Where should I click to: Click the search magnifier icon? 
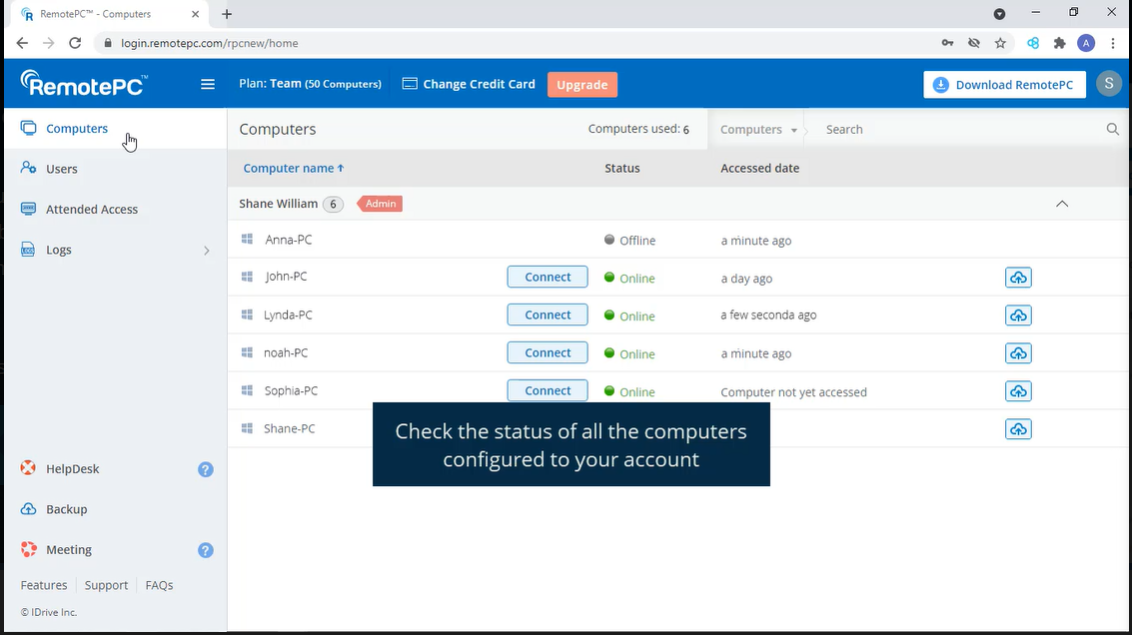[1113, 129]
